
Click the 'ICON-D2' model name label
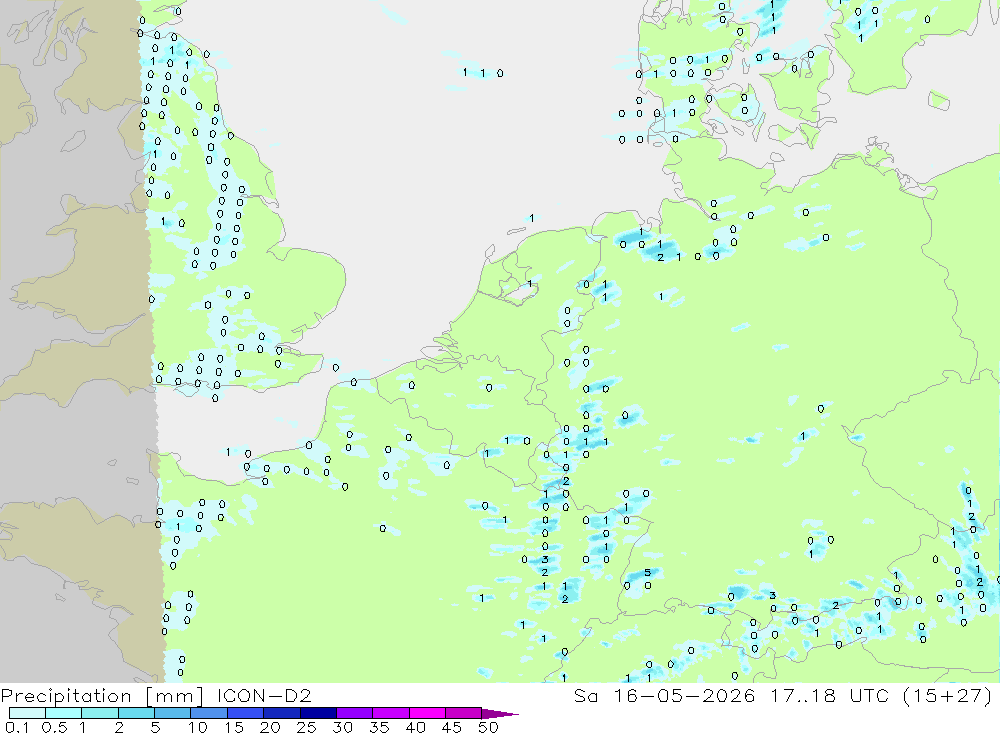click(x=264, y=695)
